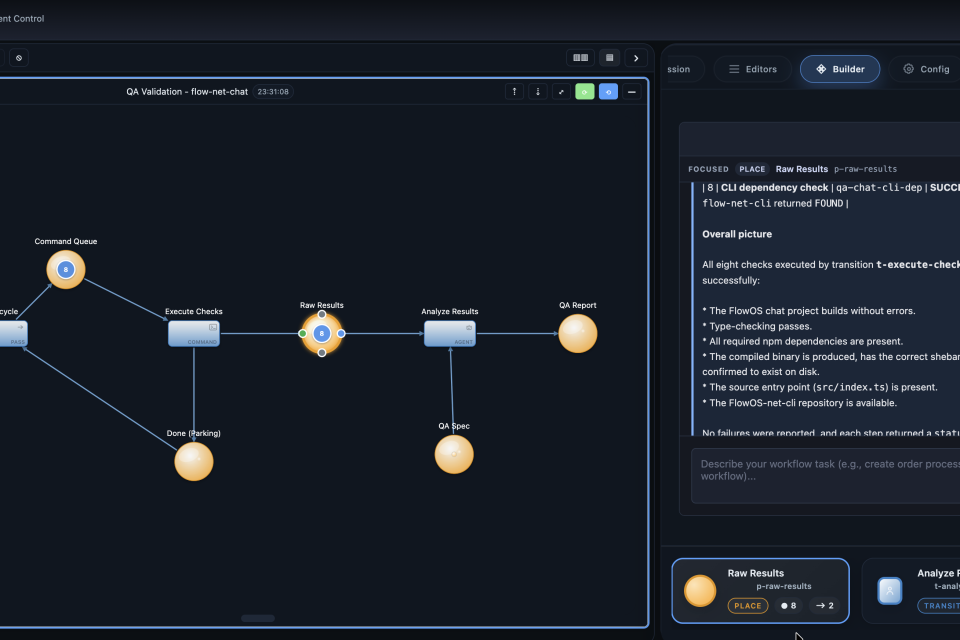Expand the panel using the right chevron
960x640 pixels.
[636, 58]
